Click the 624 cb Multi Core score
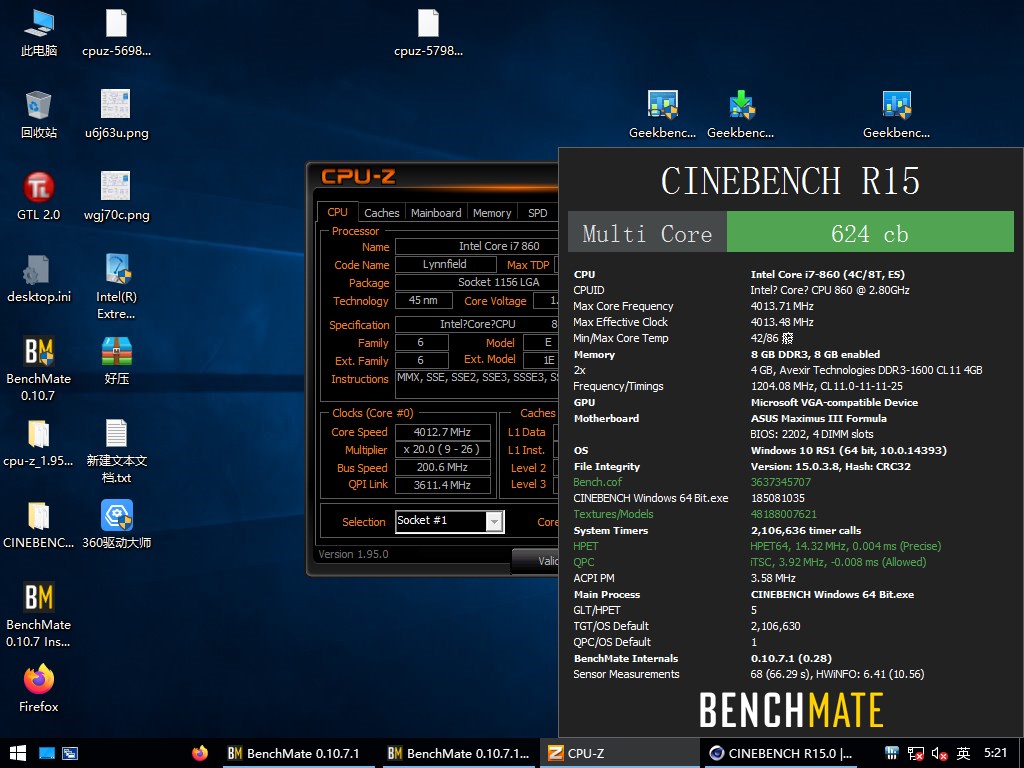Image resolution: width=1024 pixels, height=768 pixels. [870, 233]
